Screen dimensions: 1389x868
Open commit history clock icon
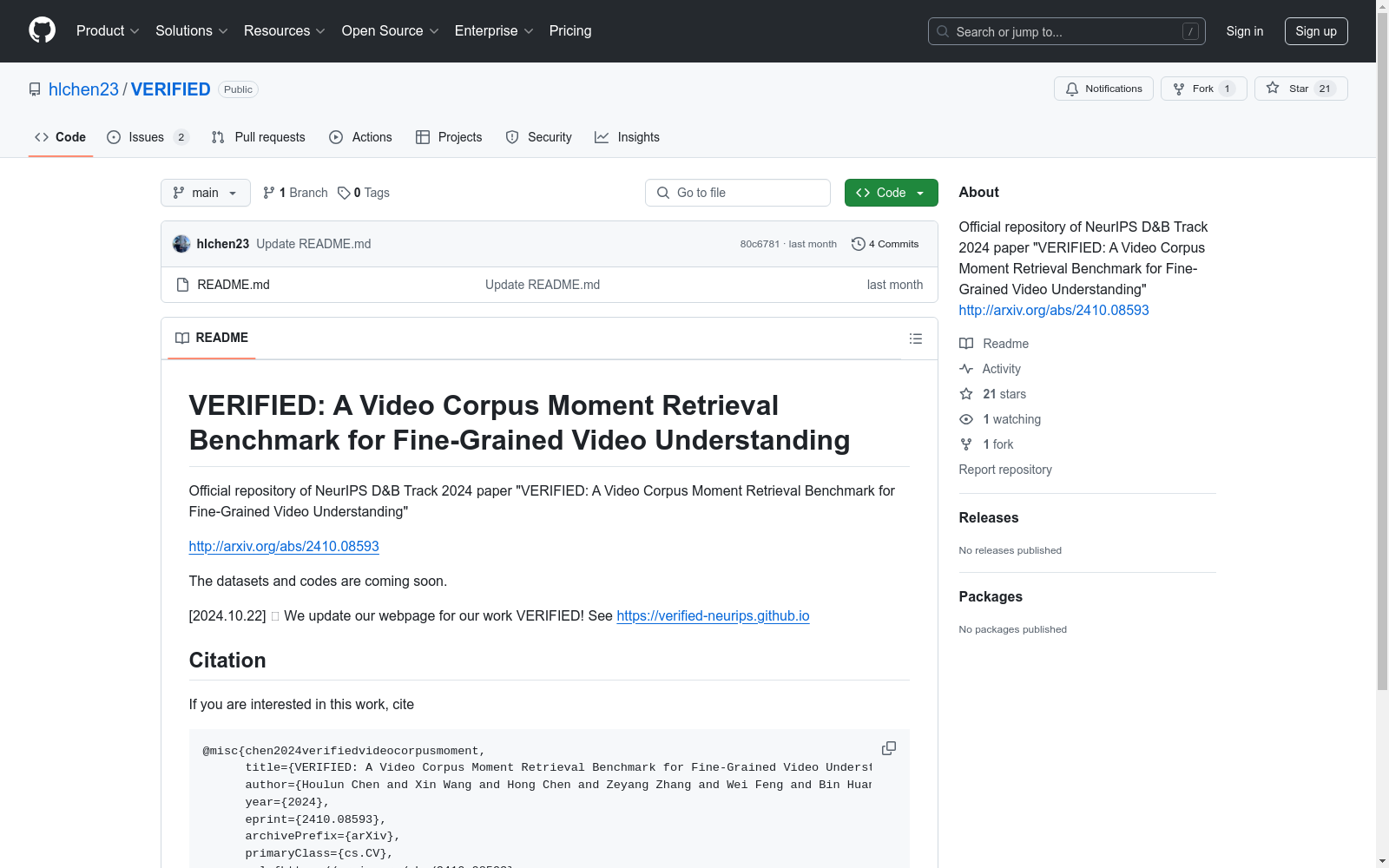(859, 244)
